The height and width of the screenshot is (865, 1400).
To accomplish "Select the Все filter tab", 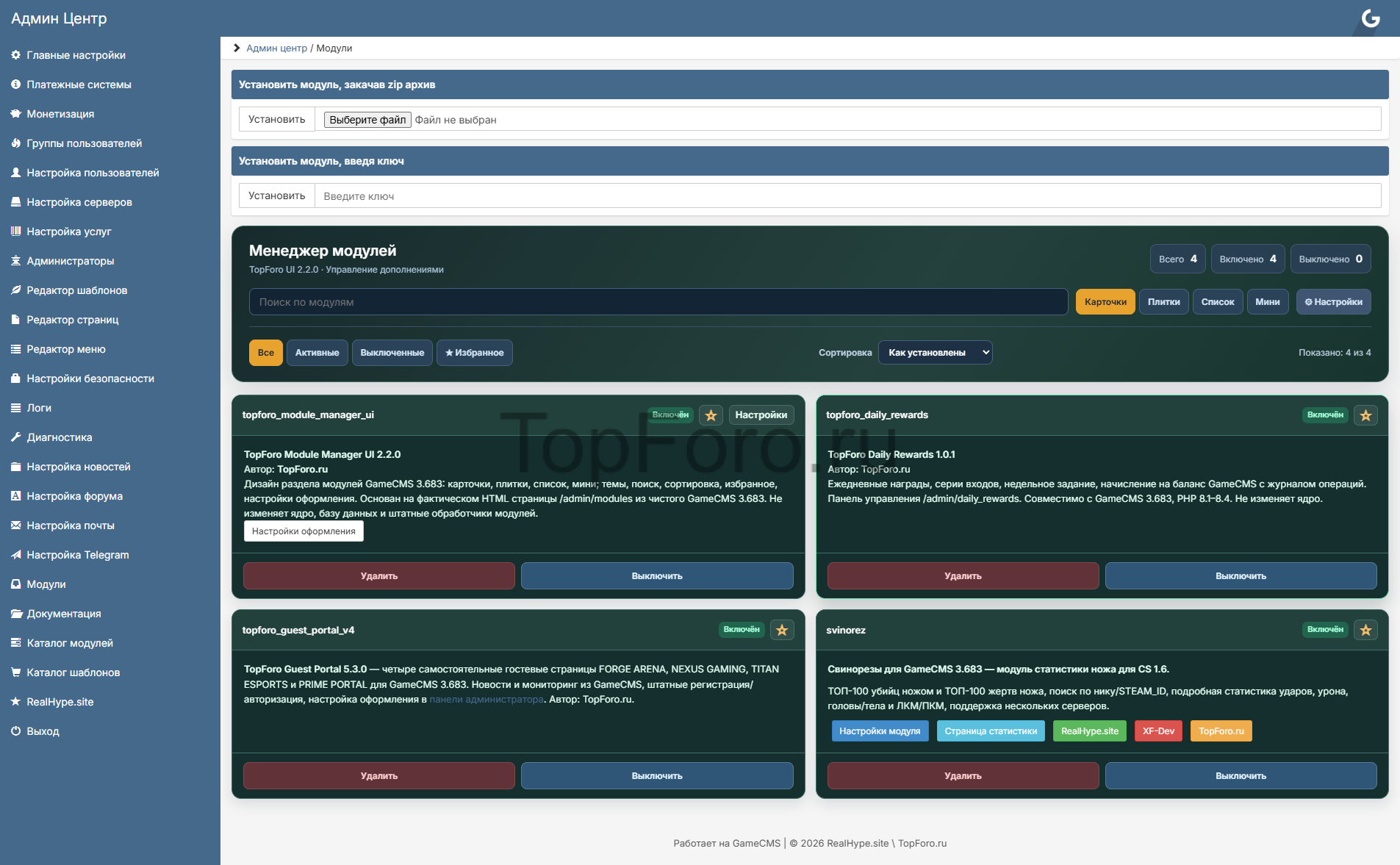I will click(x=266, y=353).
